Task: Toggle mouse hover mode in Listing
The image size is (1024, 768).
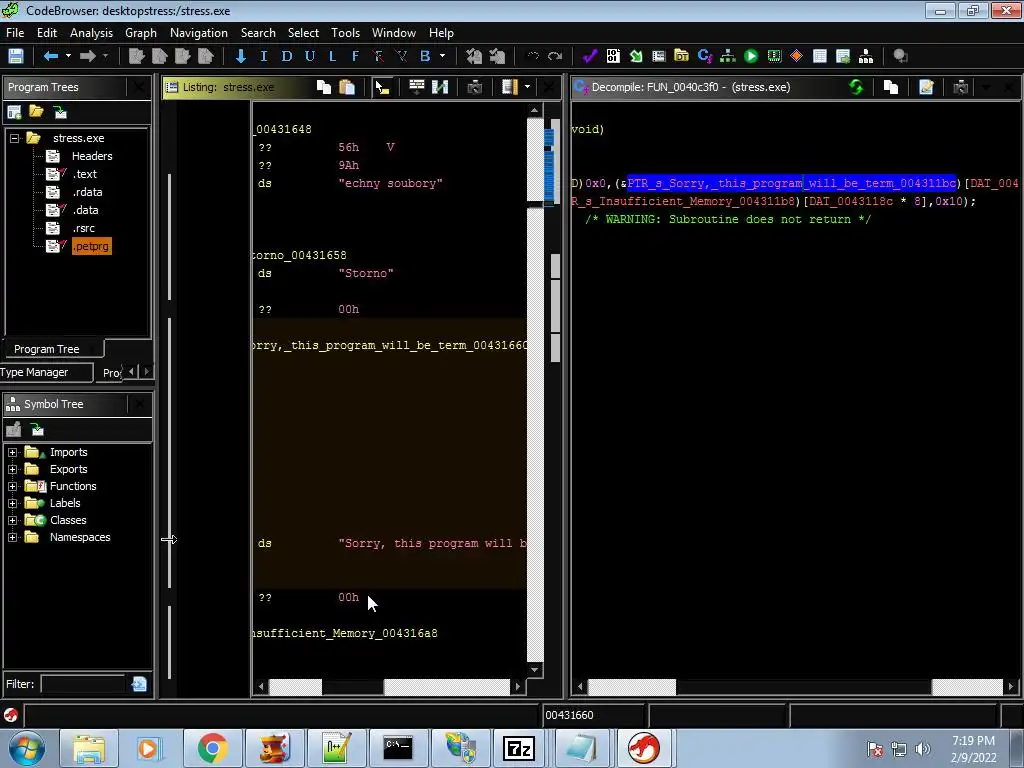Action: 382,87
